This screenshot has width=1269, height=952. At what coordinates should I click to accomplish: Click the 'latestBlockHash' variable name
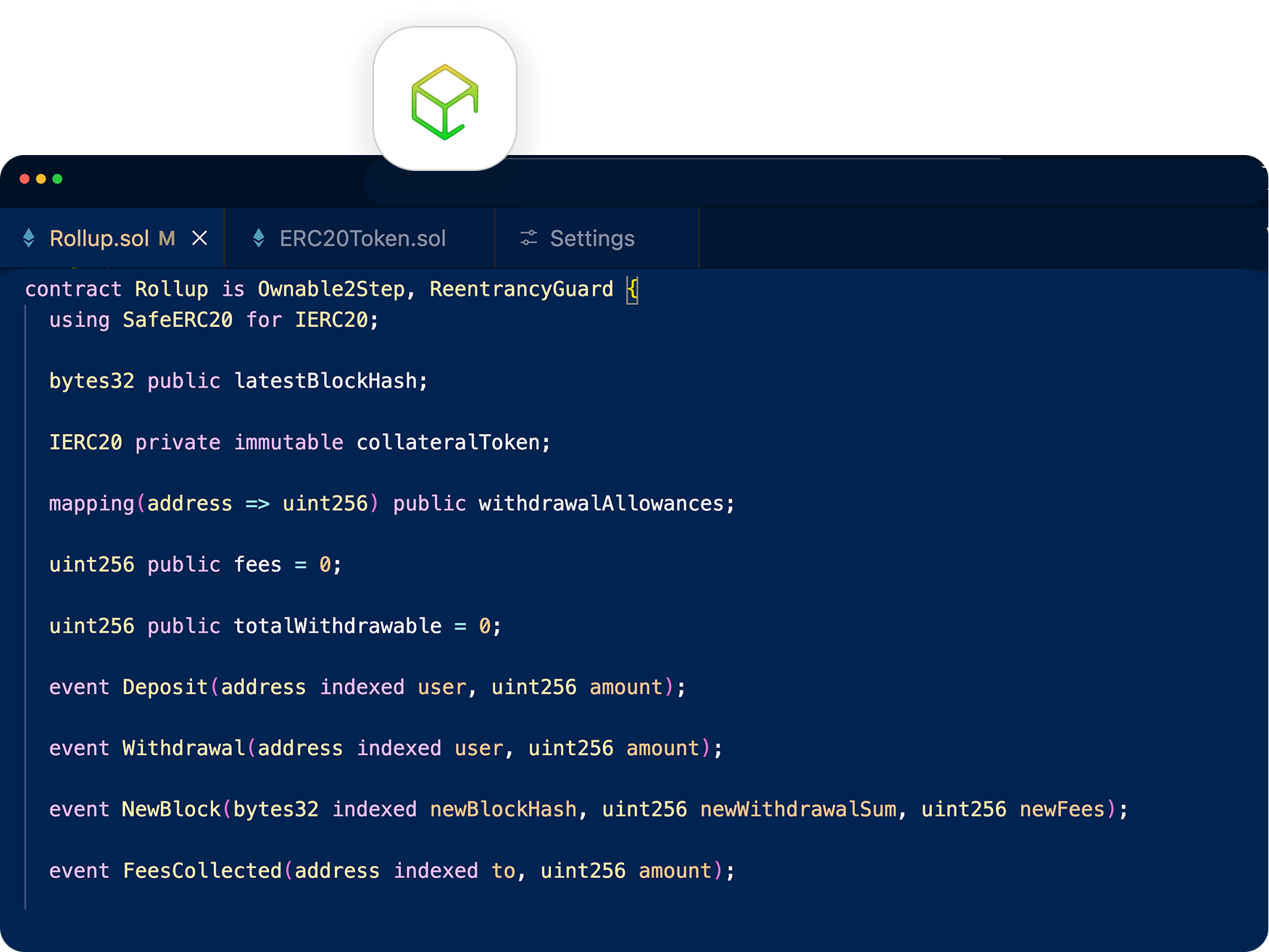click(x=326, y=380)
